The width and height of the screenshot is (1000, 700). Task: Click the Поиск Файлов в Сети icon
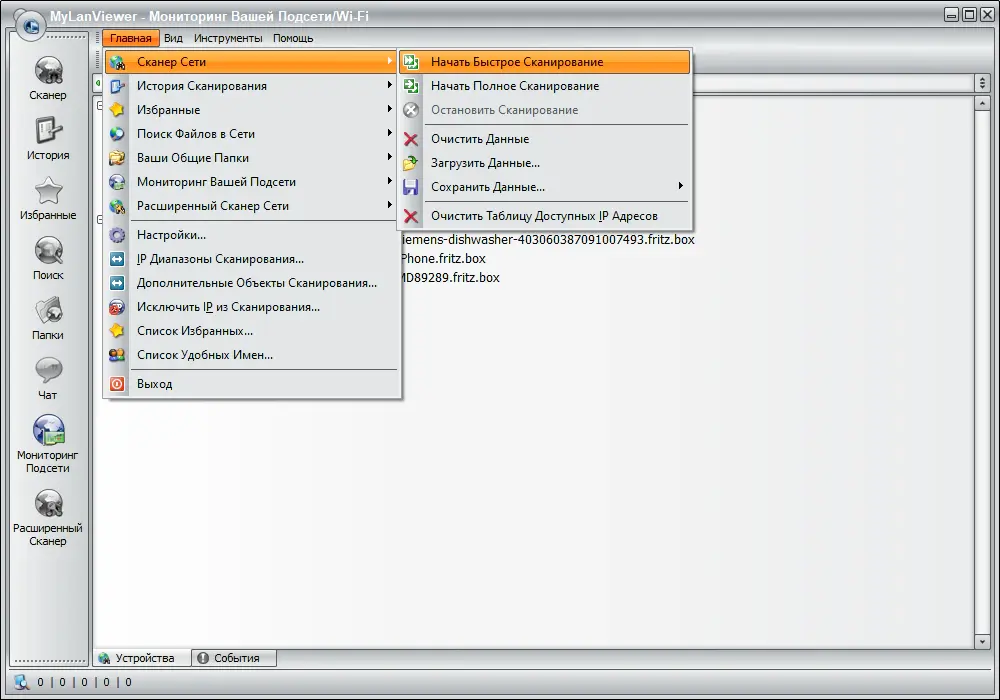pyautogui.click(x=117, y=134)
